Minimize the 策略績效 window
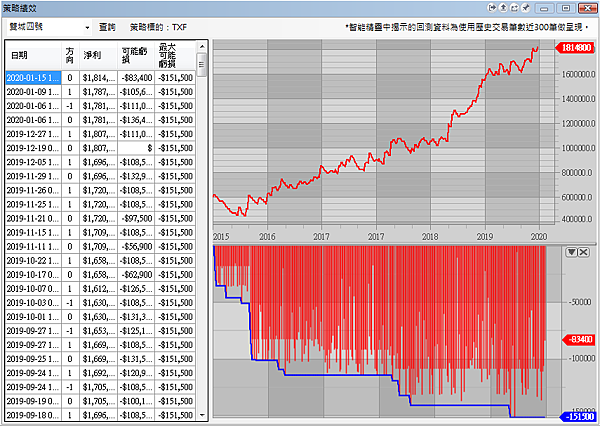The height and width of the screenshot is (426, 600). 544,8
